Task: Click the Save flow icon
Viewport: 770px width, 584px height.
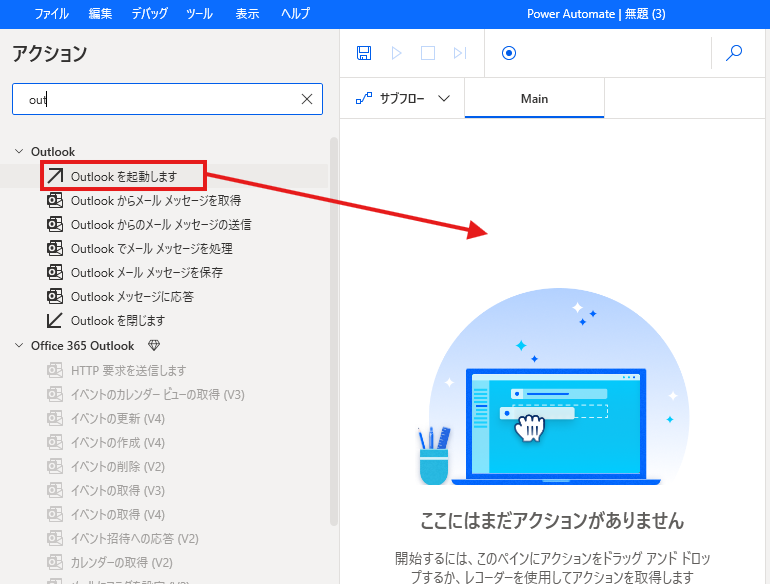Action: [x=364, y=53]
